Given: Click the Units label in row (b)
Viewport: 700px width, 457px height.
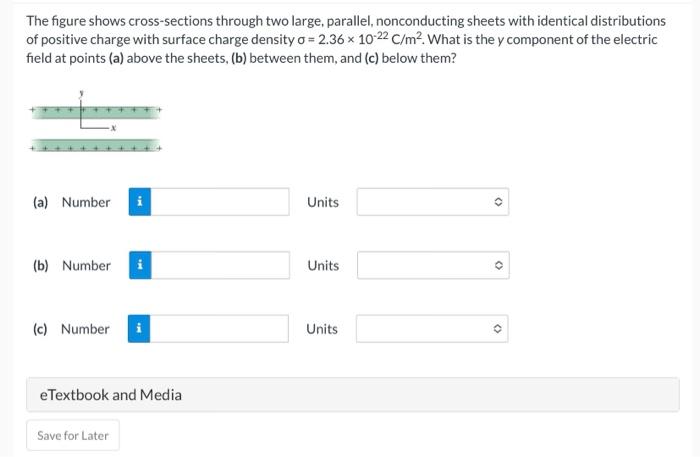Looking at the screenshot, I should (323, 265).
